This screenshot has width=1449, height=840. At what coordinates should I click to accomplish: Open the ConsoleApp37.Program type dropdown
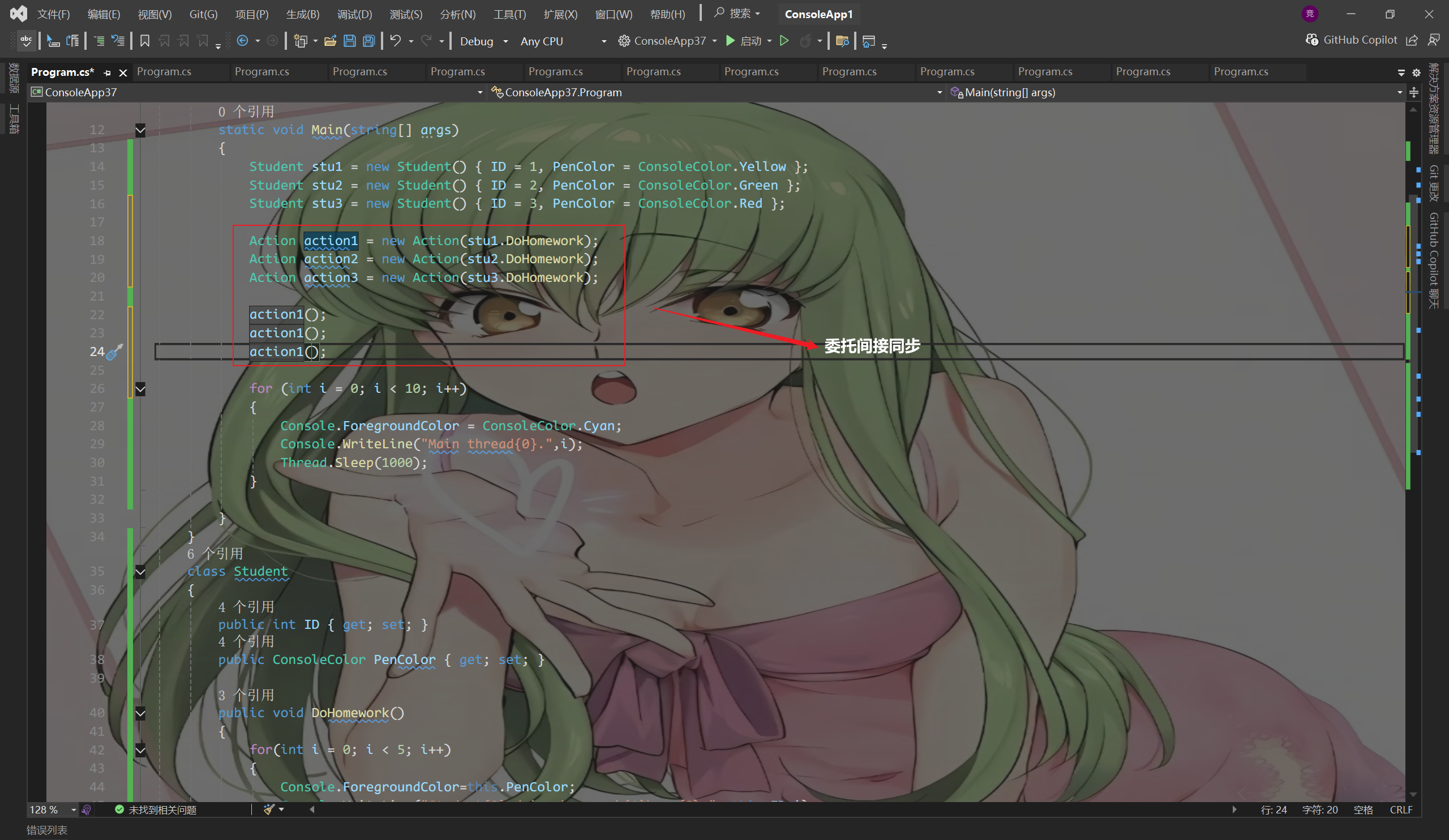pyautogui.click(x=717, y=92)
